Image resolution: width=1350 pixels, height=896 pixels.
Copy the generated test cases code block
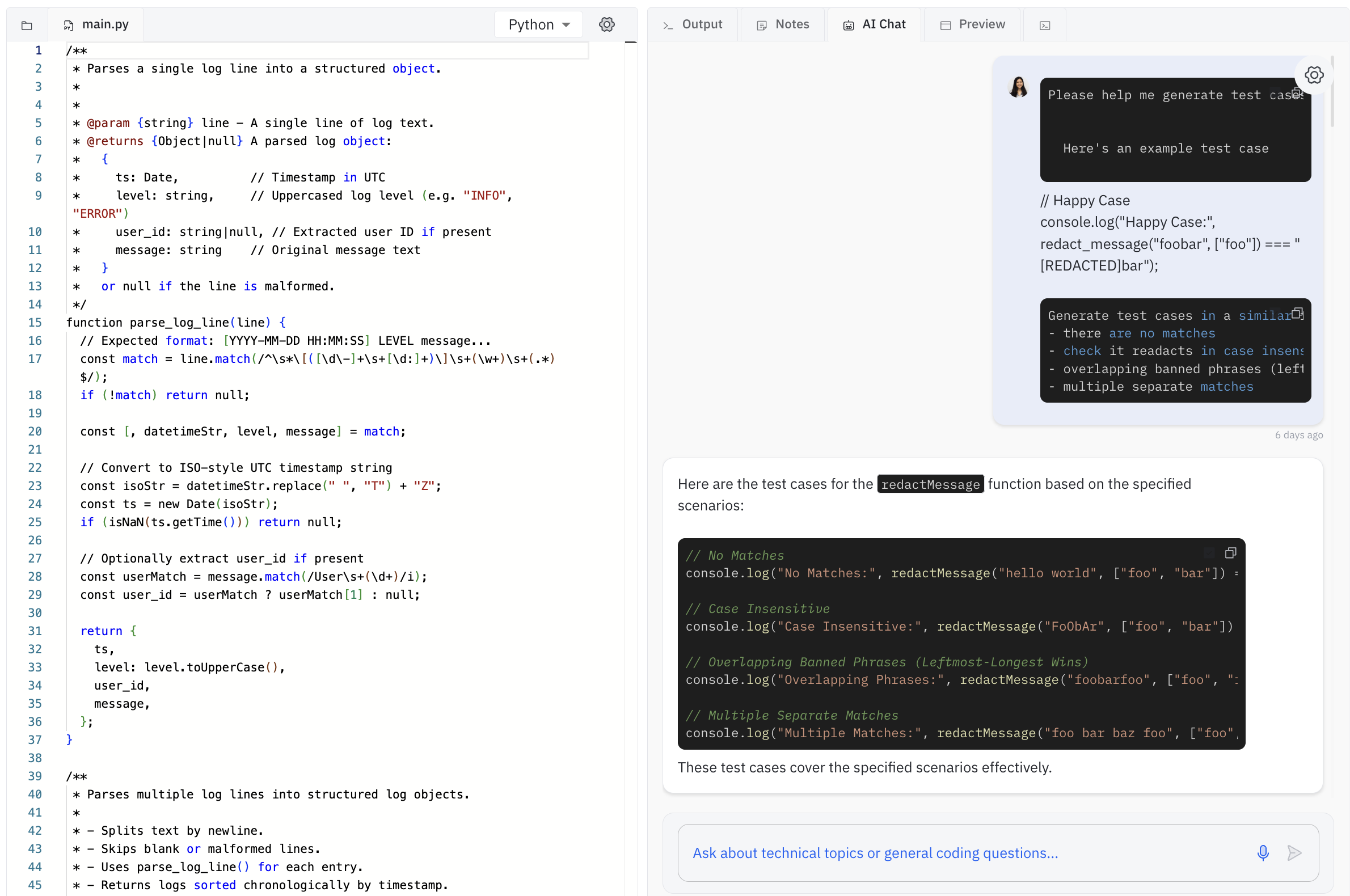click(1229, 553)
